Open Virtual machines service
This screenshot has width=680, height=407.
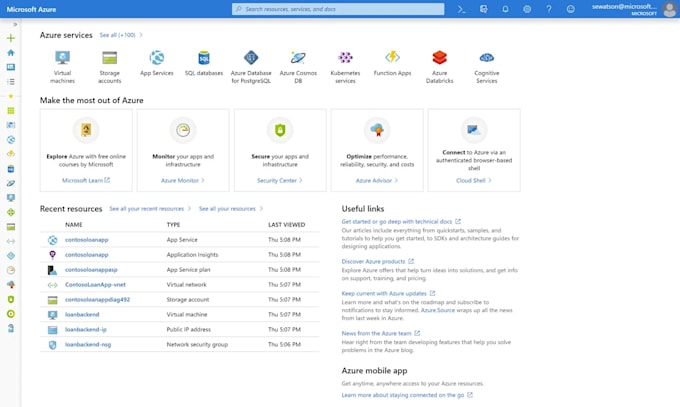coord(62,66)
